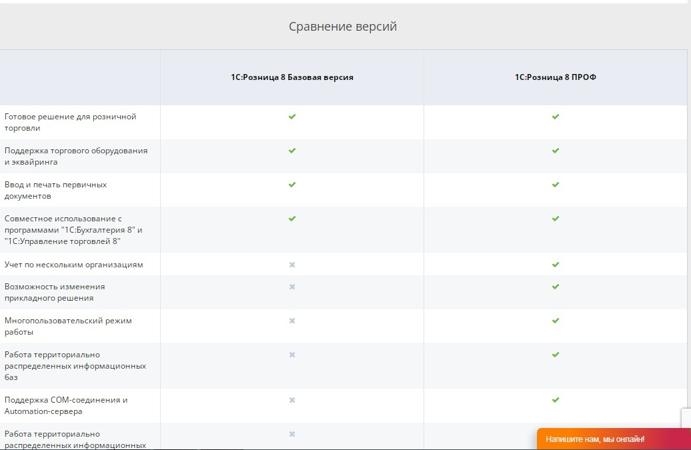Click the ПРОФ checkmark for Готовое решение row

pos(556,117)
